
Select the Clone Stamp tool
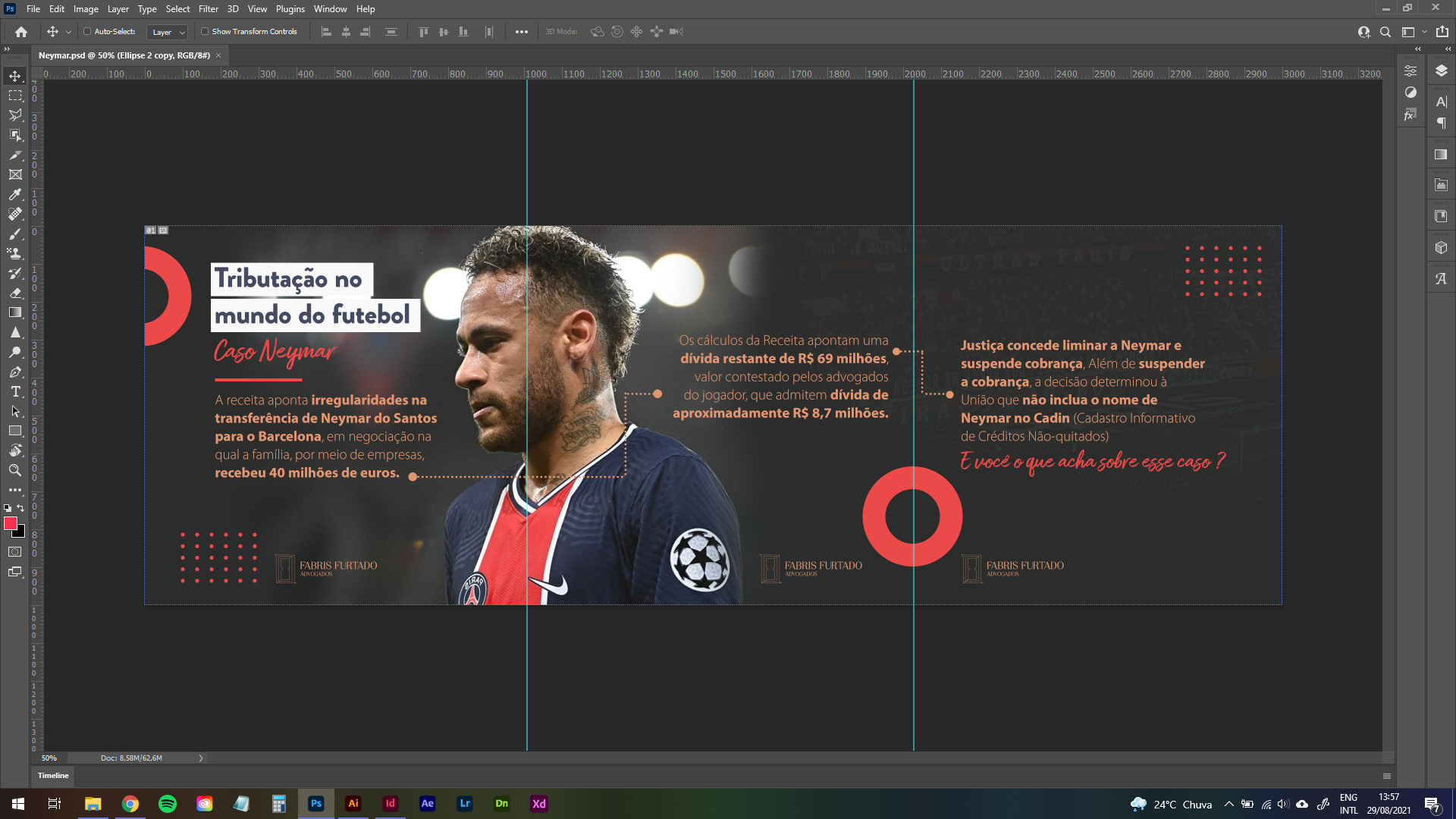(14, 253)
